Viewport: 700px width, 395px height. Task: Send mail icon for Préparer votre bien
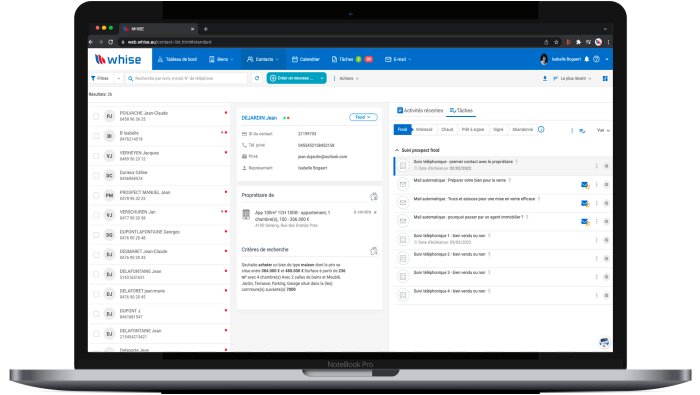pos(585,184)
